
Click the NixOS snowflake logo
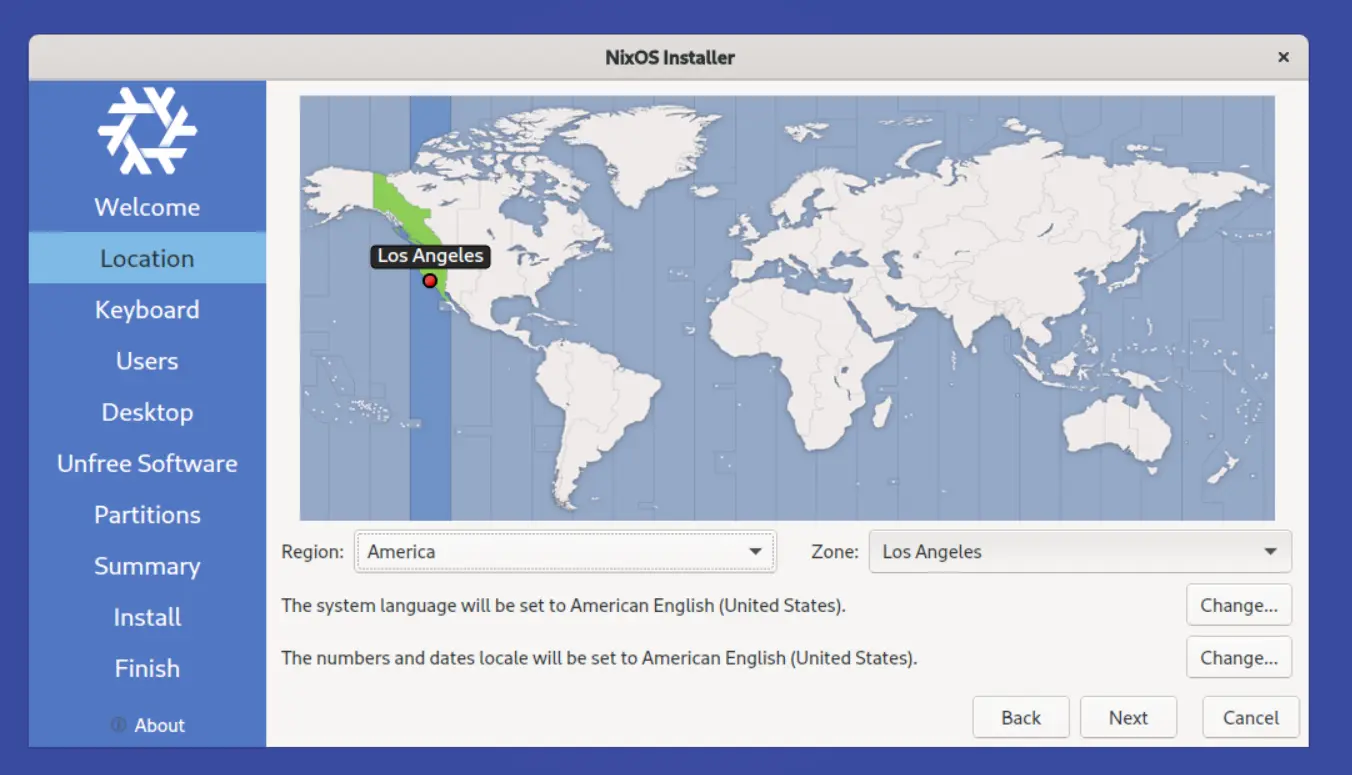tap(147, 130)
